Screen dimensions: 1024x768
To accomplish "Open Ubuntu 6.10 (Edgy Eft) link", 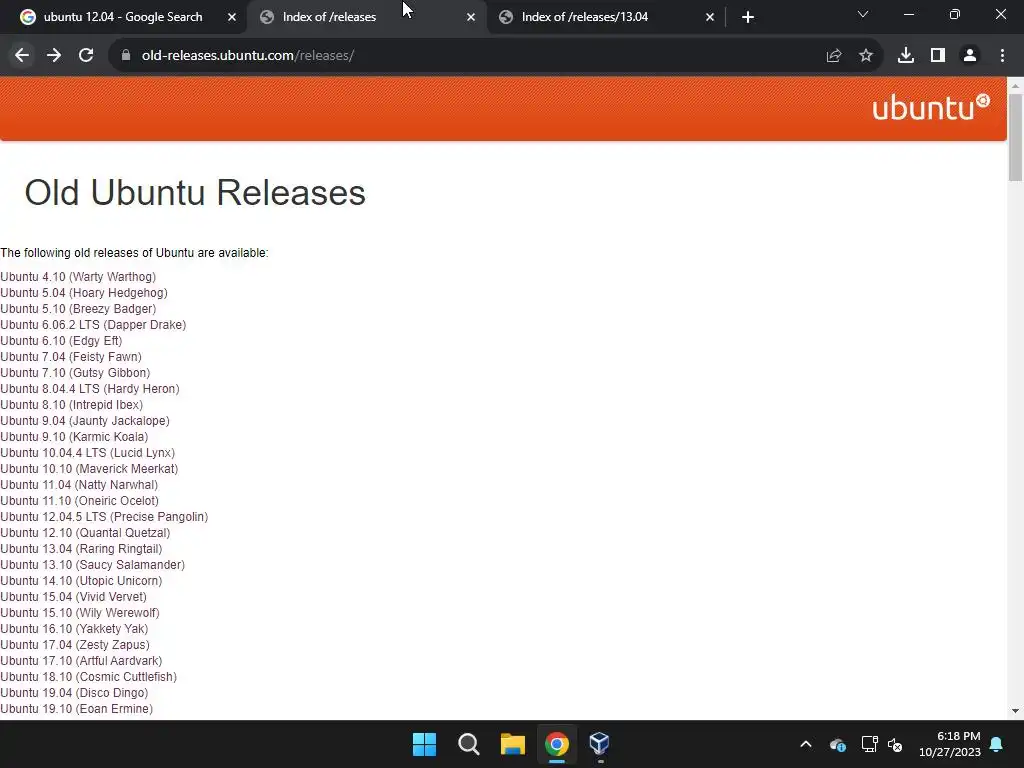I will [61, 341].
